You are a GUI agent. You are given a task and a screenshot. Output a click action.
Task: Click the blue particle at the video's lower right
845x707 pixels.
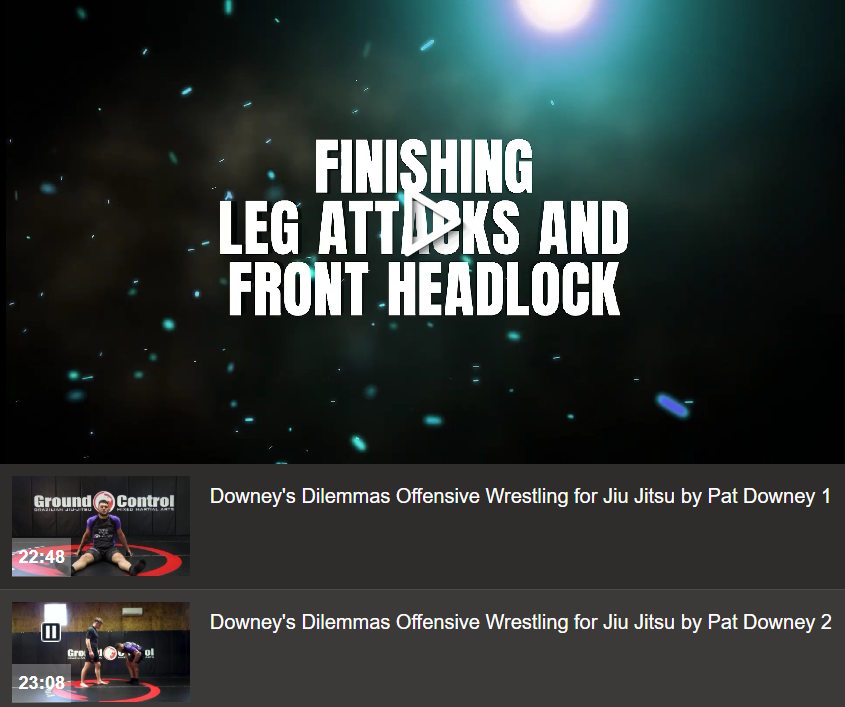click(x=672, y=406)
